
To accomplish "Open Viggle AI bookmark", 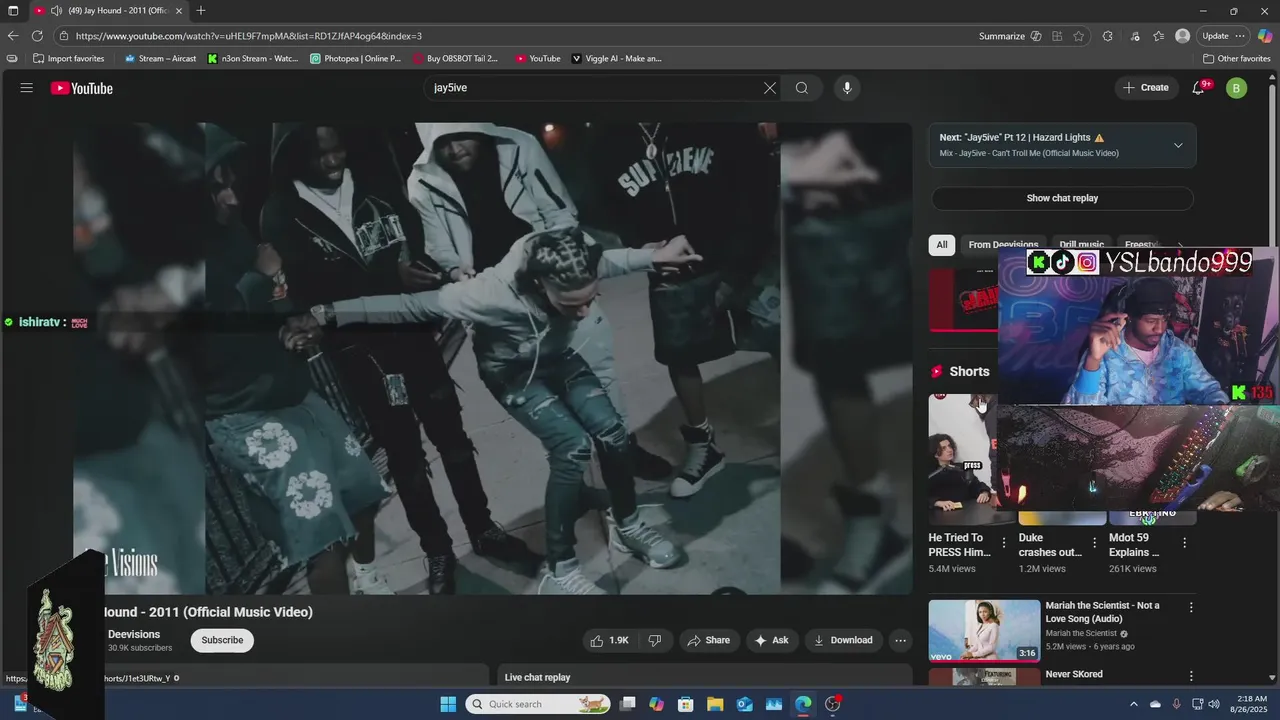I will pyautogui.click(x=617, y=58).
